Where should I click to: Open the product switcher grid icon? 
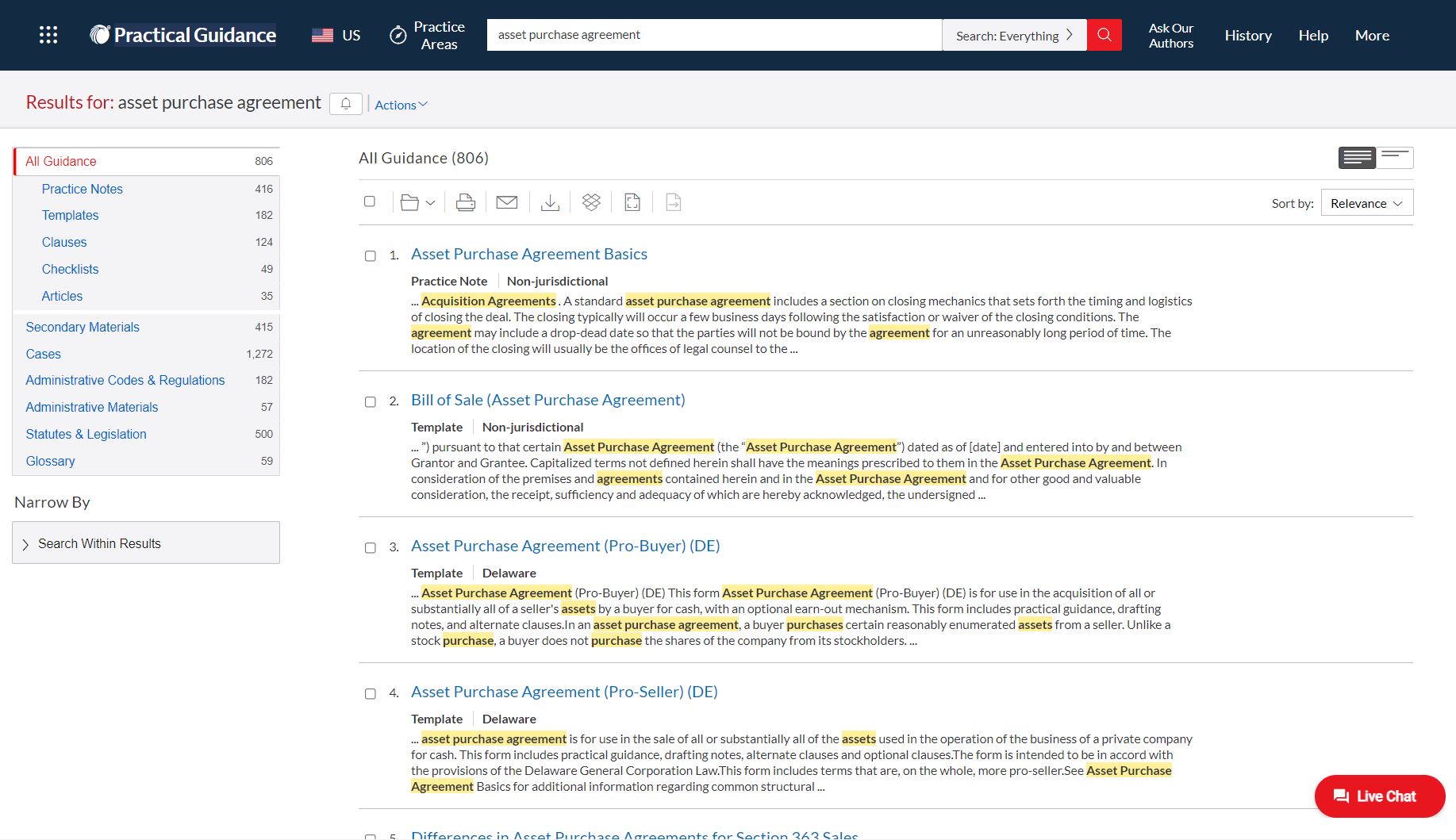[48, 35]
